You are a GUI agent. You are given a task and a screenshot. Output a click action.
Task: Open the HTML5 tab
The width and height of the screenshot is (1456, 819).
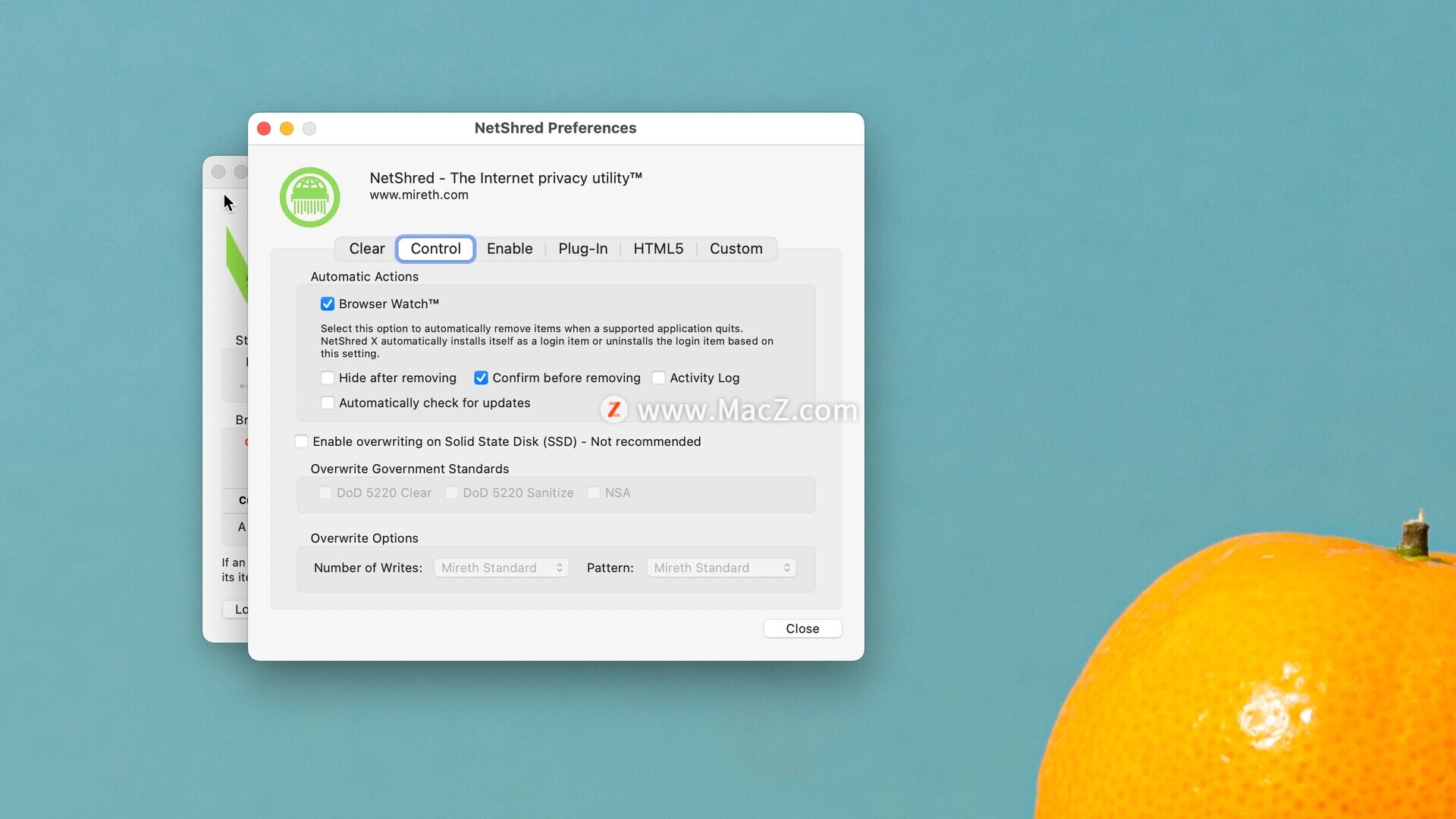click(x=658, y=249)
